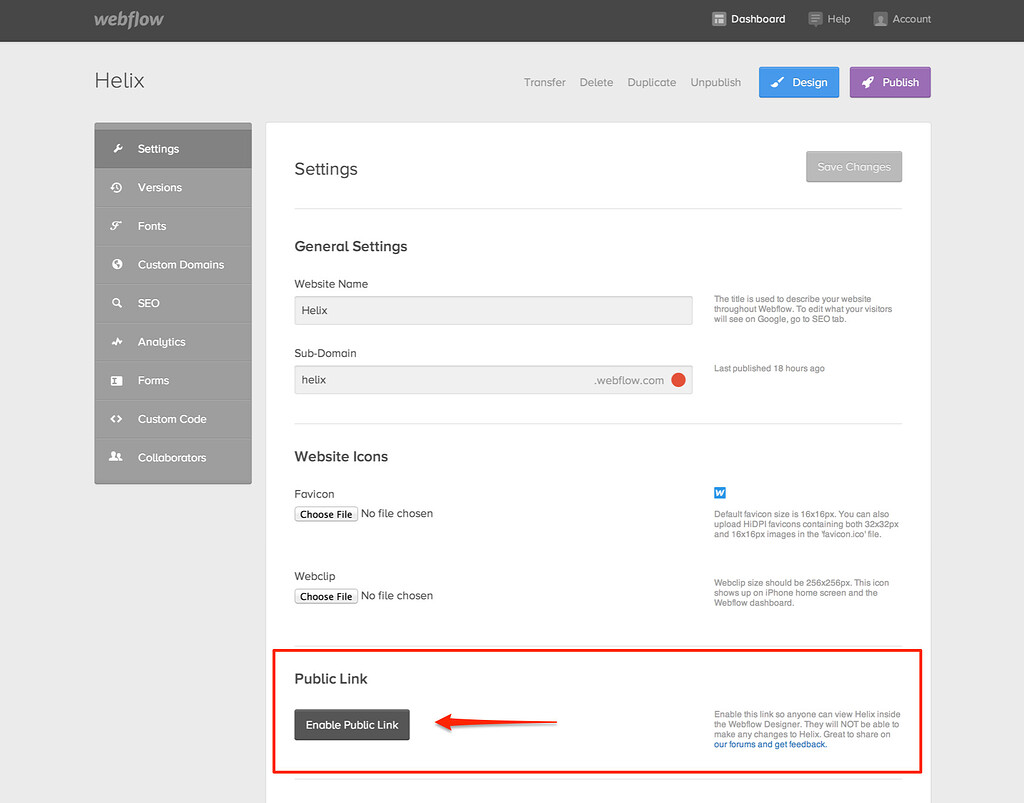The width and height of the screenshot is (1024, 803).
Task: Open the Versions sidebar tab
Action: pyautogui.click(x=173, y=187)
